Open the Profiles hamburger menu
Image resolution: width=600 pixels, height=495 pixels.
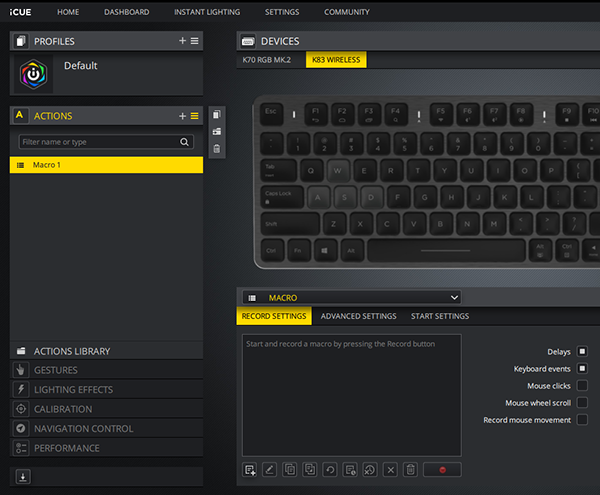[x=195, y=41]
